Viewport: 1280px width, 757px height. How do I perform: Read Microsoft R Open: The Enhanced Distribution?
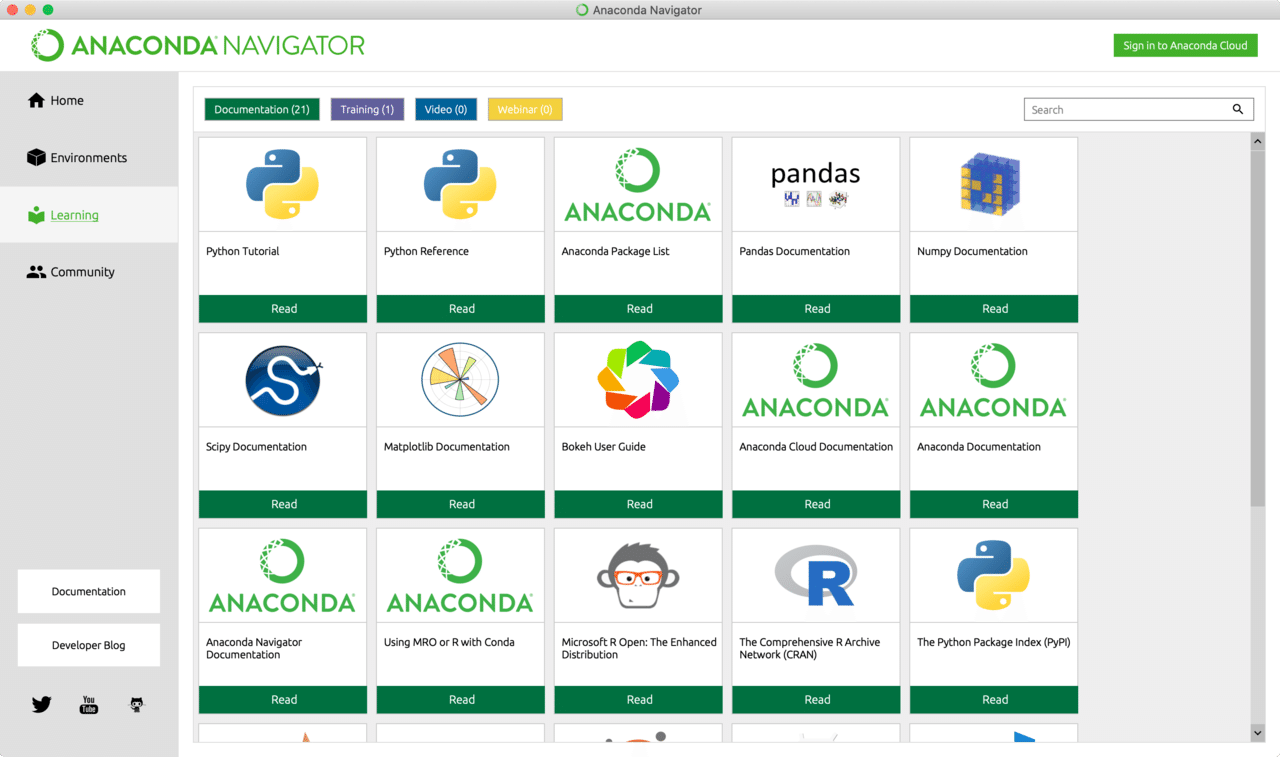(x=639, y=700)
